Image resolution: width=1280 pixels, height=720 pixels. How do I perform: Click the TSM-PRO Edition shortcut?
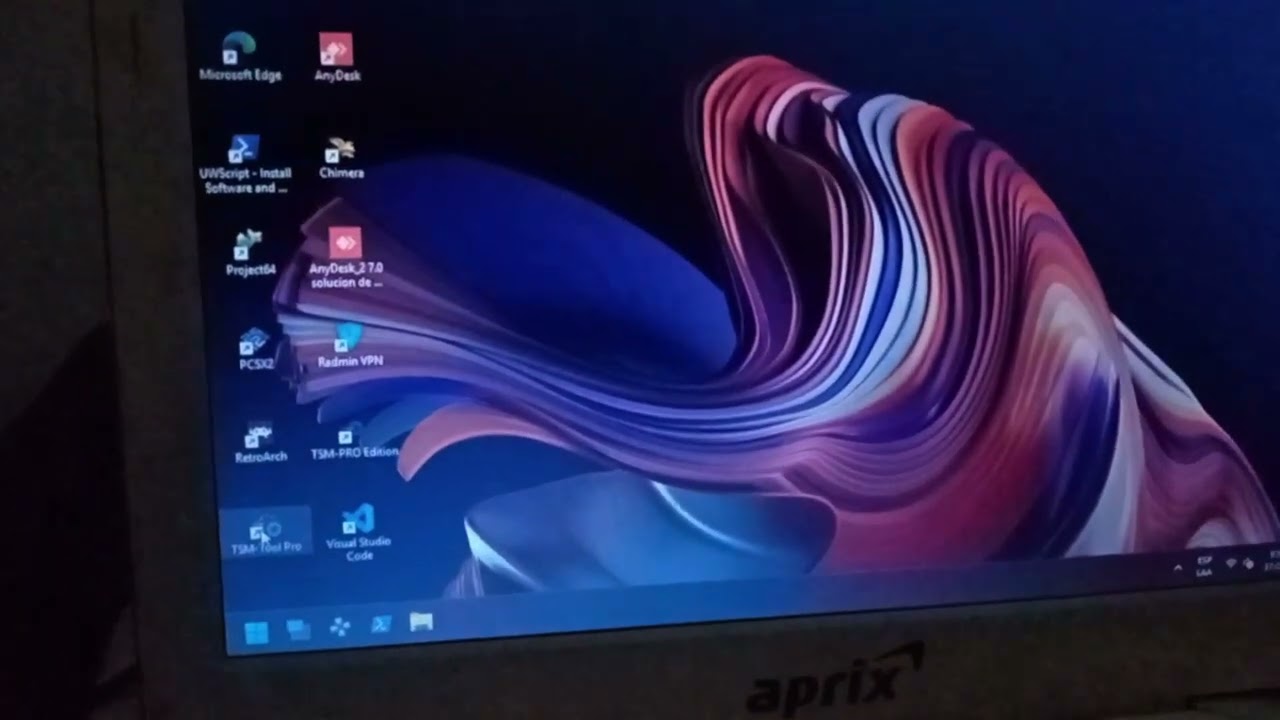[353, 443]
